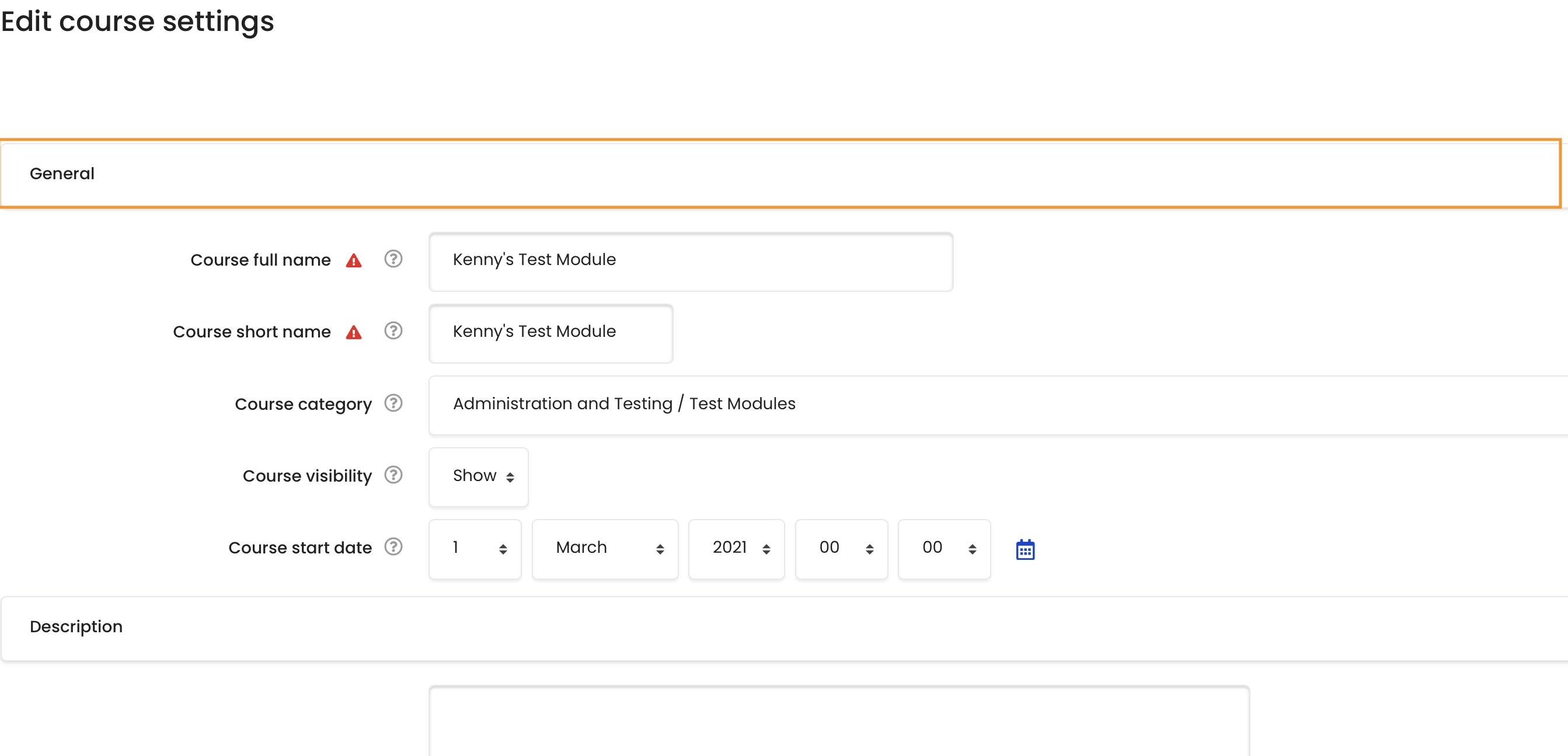Open help for Course category
The height and width of the screenshot is (756, 1568).
pyautogui.click(x=393, y=403)
